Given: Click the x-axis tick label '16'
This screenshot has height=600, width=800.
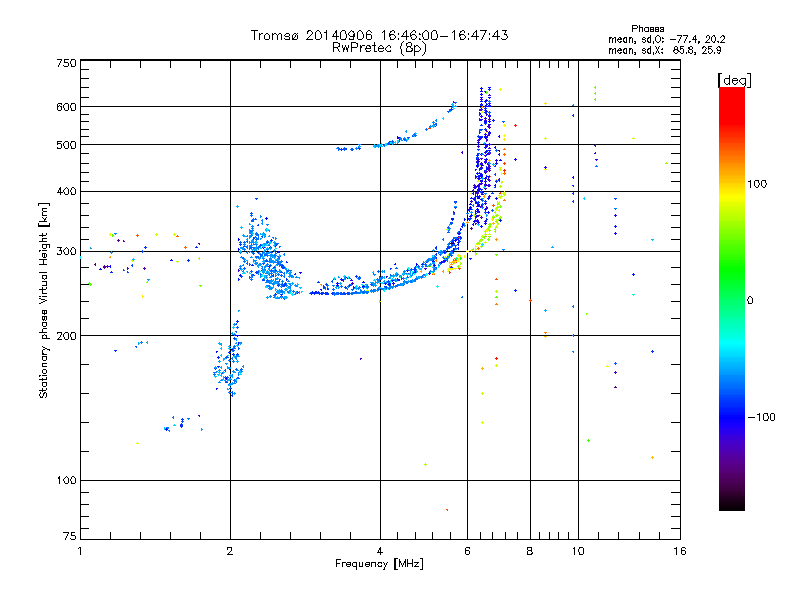Looking at the screenshot, I should [x=680, y=551].
